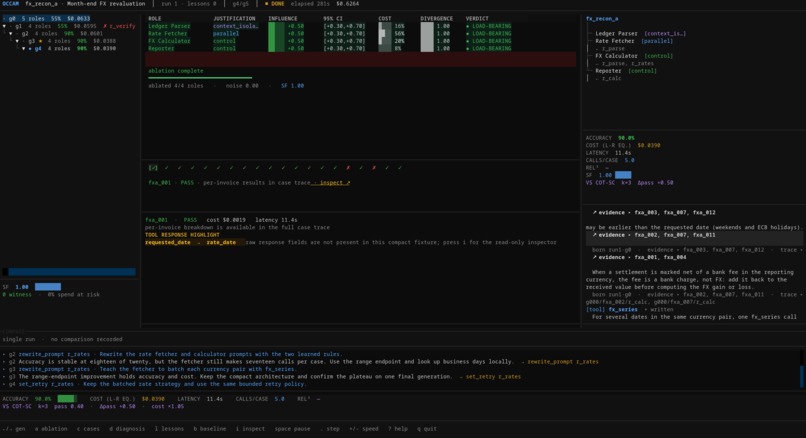Click the second red failed case mark
The height and width of the screenshot is (438, 806).
pos(374,168)
